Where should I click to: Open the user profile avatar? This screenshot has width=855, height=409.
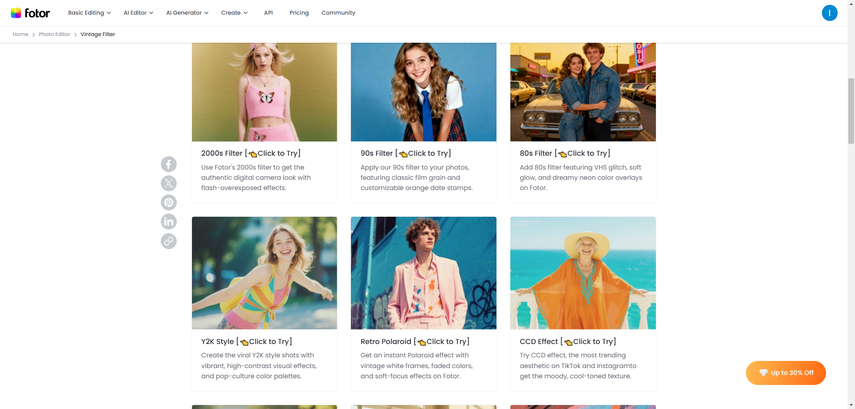click(x=829, y=13)
